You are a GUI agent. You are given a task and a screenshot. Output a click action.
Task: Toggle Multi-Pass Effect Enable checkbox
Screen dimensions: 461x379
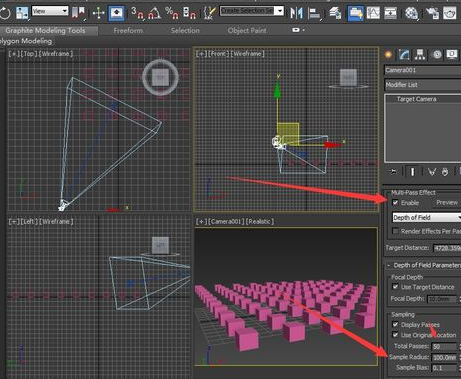tap(395, 203)
